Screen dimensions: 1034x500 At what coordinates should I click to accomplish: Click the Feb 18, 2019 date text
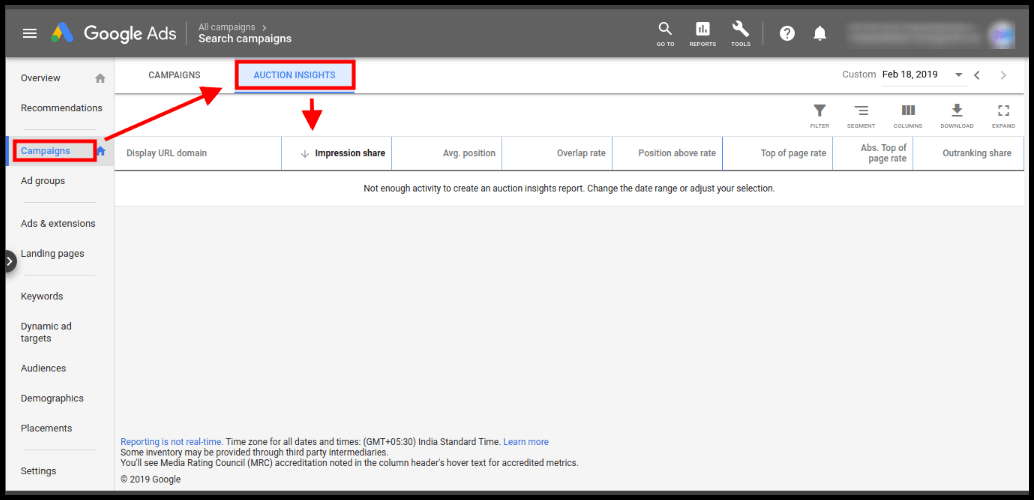(910, 75)
